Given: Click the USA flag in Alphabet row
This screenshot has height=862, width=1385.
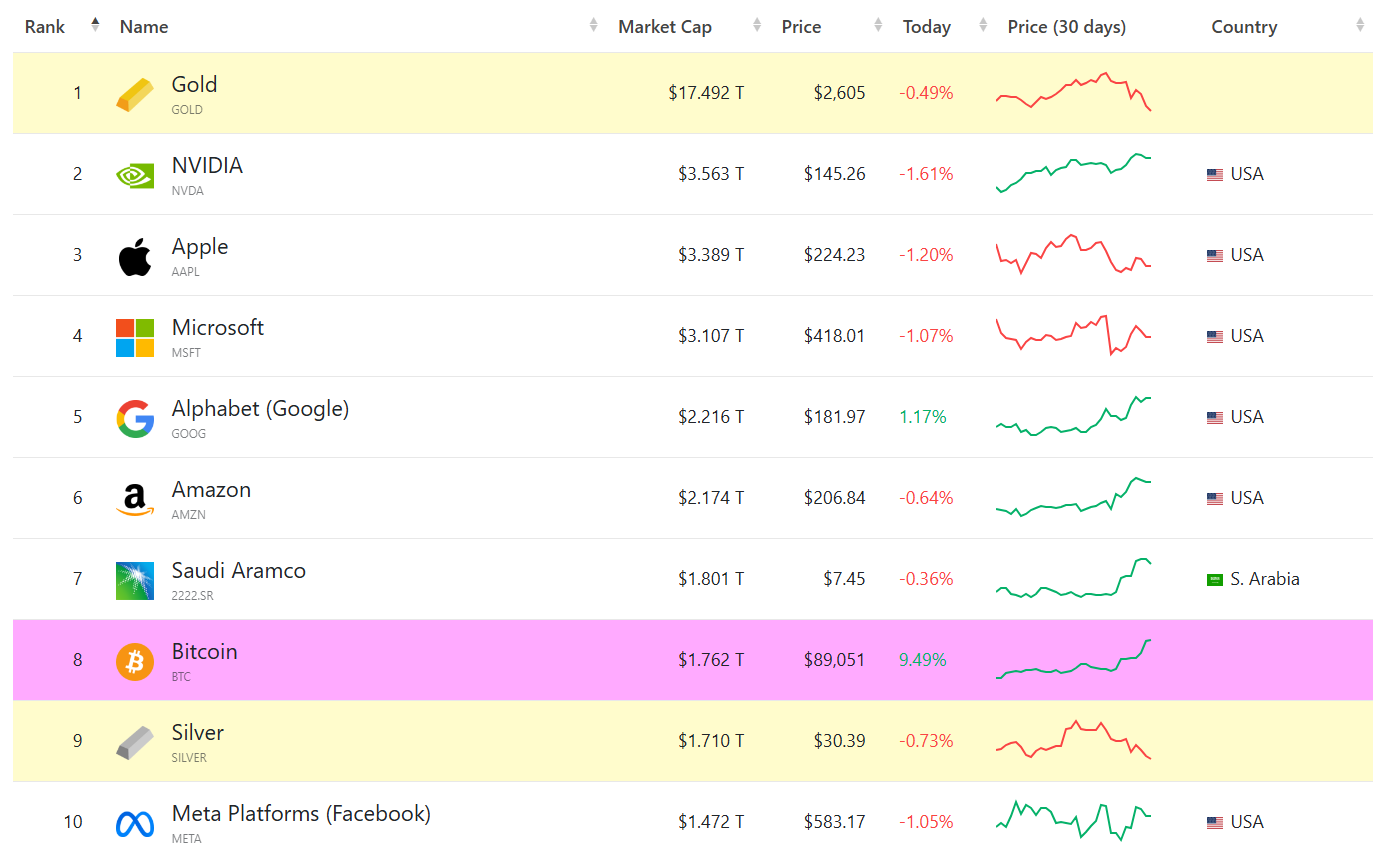Looking at the screenshot, I should point(1215,418).
